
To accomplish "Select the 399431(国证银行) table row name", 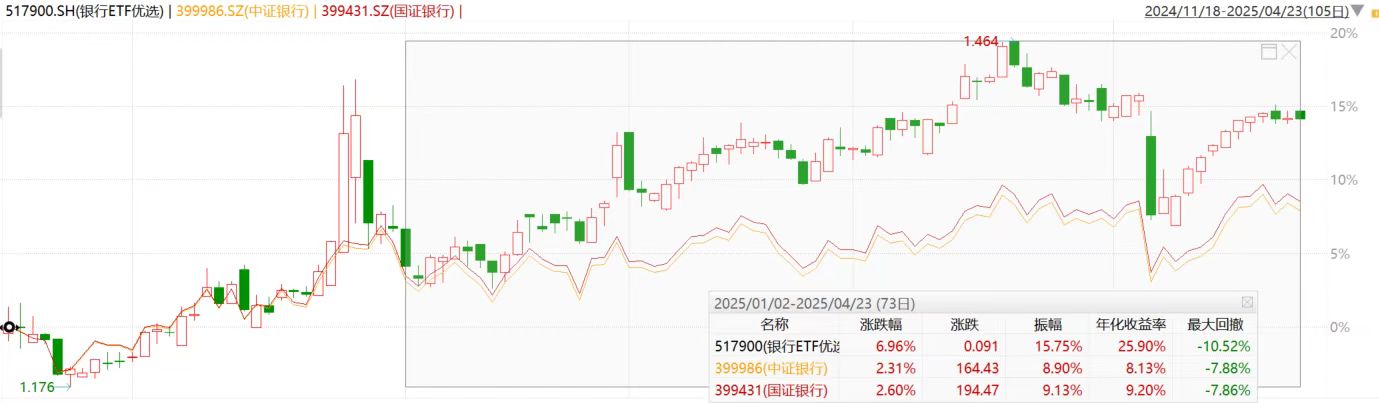I will pos(772,390).
